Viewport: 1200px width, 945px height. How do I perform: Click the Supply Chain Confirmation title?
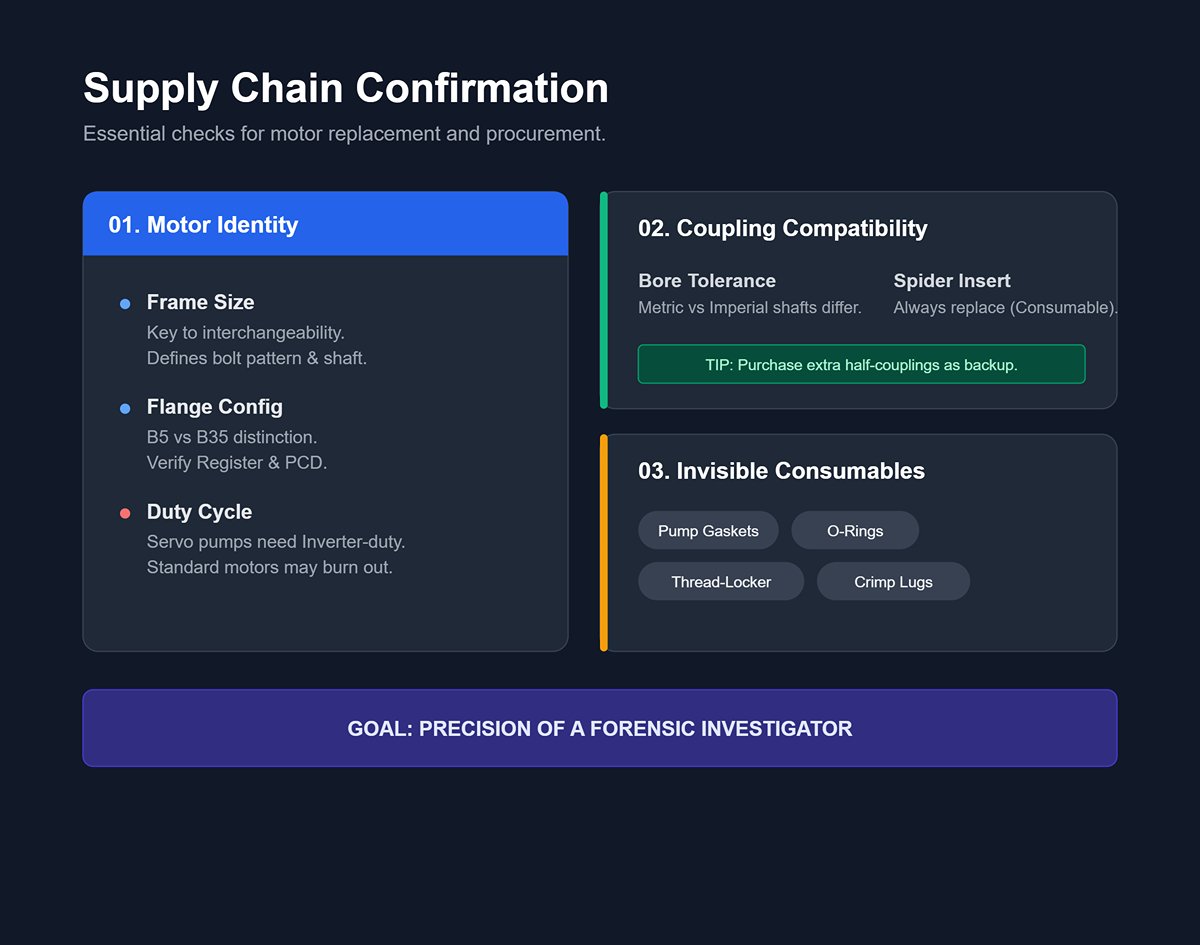tap(345, 88)
